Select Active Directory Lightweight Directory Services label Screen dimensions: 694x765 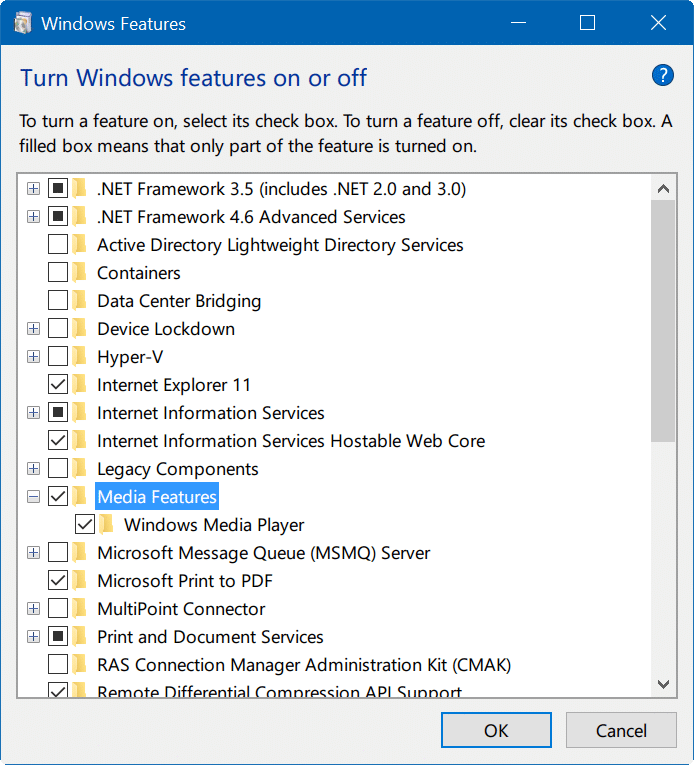[280, 245]
